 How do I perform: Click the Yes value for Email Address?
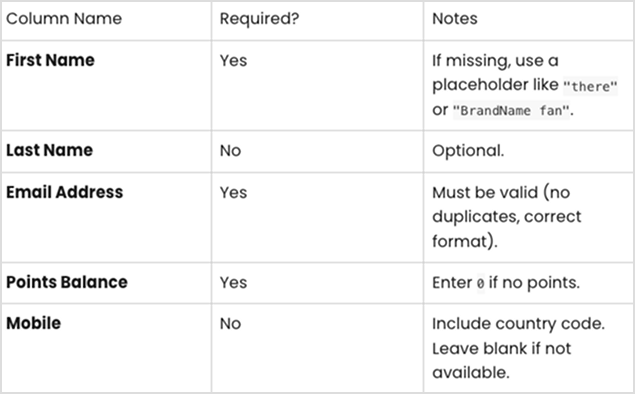tap(233, 193)
